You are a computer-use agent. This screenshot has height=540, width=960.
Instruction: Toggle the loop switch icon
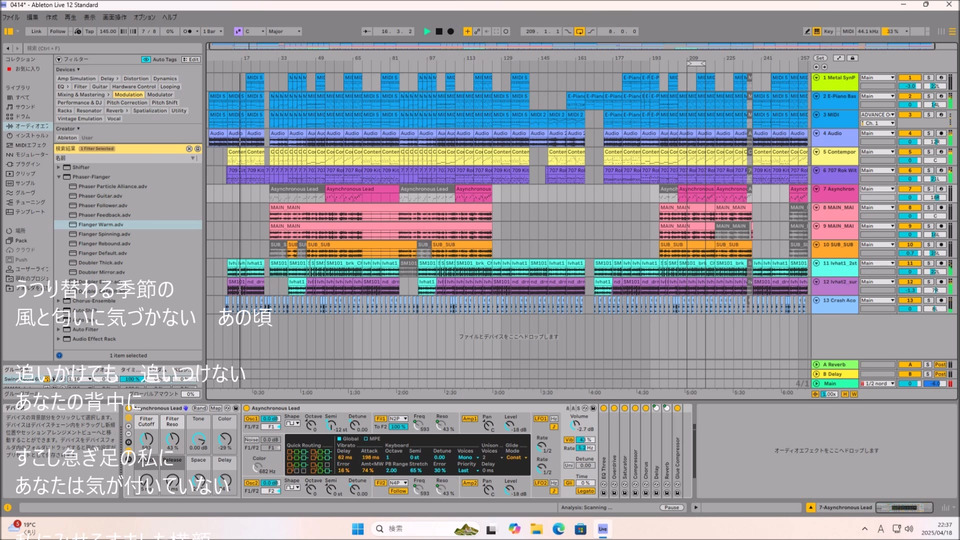(579, 31)
